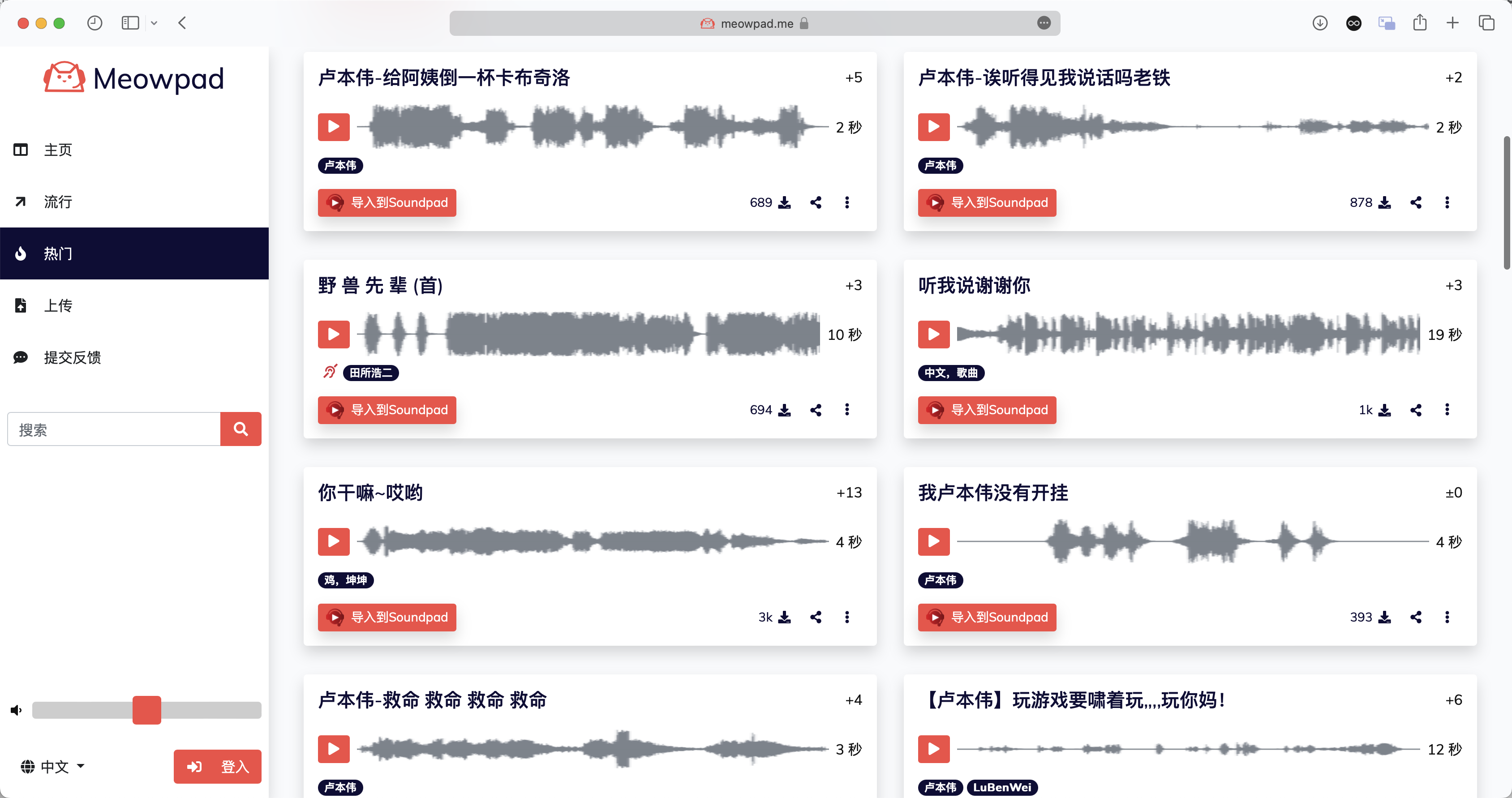This screenshot has height=798, width=1512.
Task: Import 诶听得见我说话吗老铁 to Soundpad
Action: [987, 203]
